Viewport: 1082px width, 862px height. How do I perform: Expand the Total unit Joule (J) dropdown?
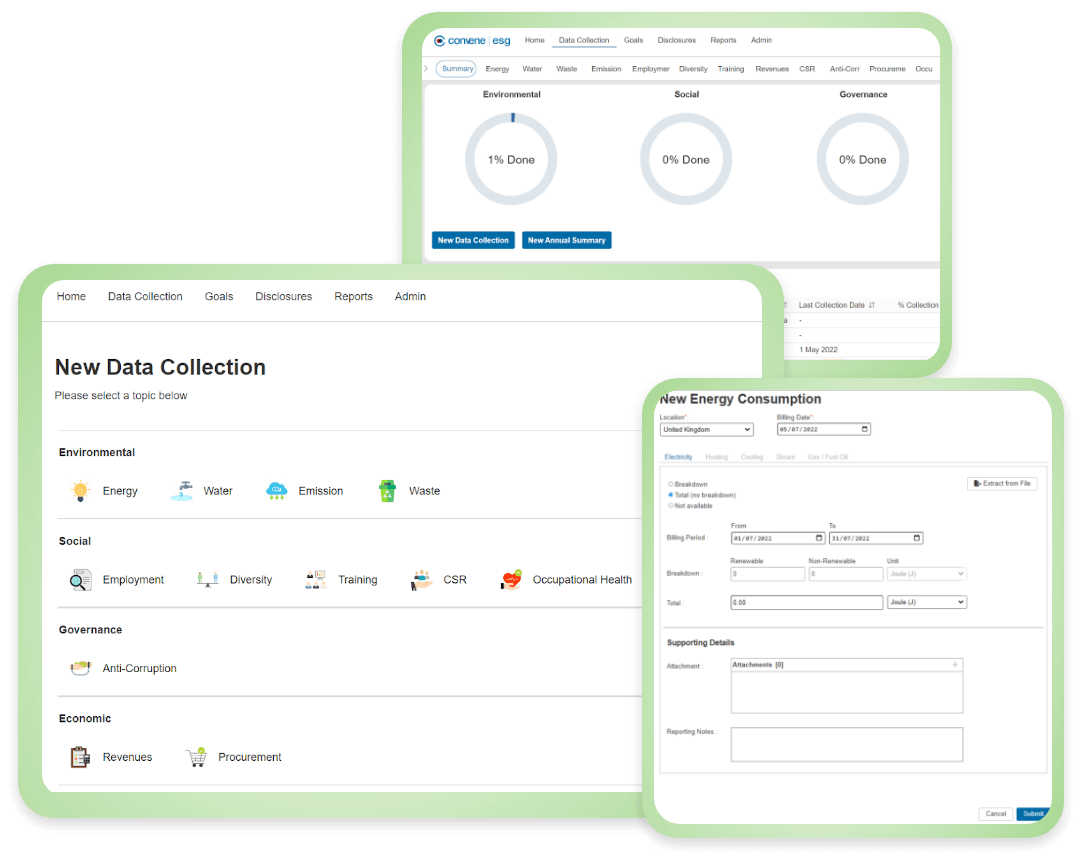(926, 602)
